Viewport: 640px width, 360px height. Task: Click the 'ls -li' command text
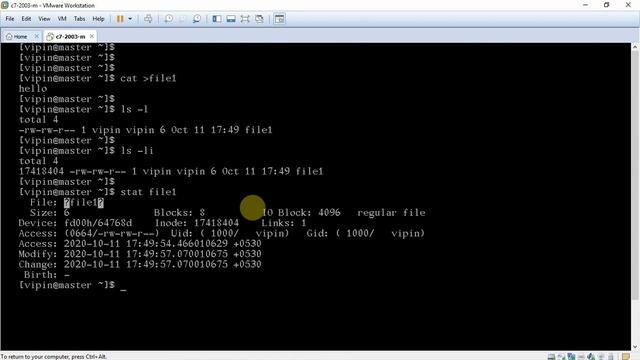137,151
